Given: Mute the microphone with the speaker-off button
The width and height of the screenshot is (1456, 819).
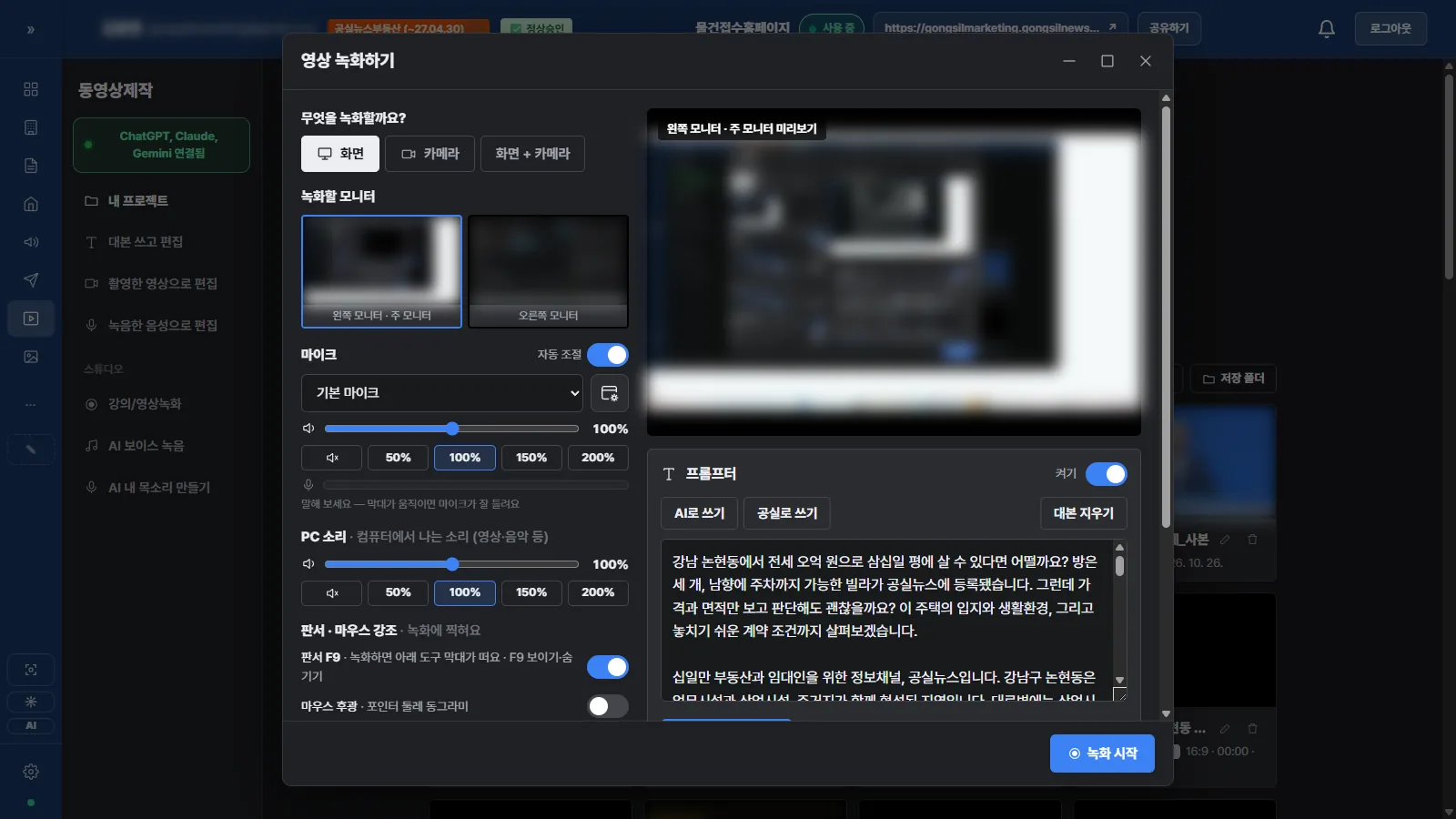Looking at the screenshot, I should point(332,458).
